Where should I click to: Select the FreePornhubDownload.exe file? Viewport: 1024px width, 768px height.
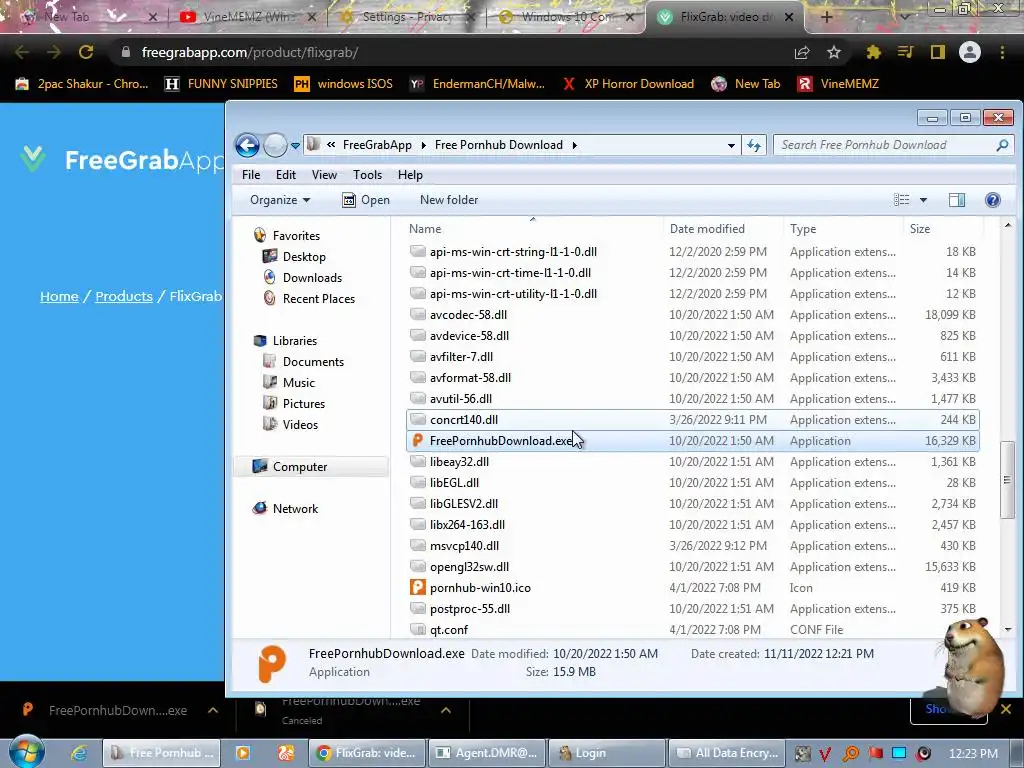tap(692, 441)
